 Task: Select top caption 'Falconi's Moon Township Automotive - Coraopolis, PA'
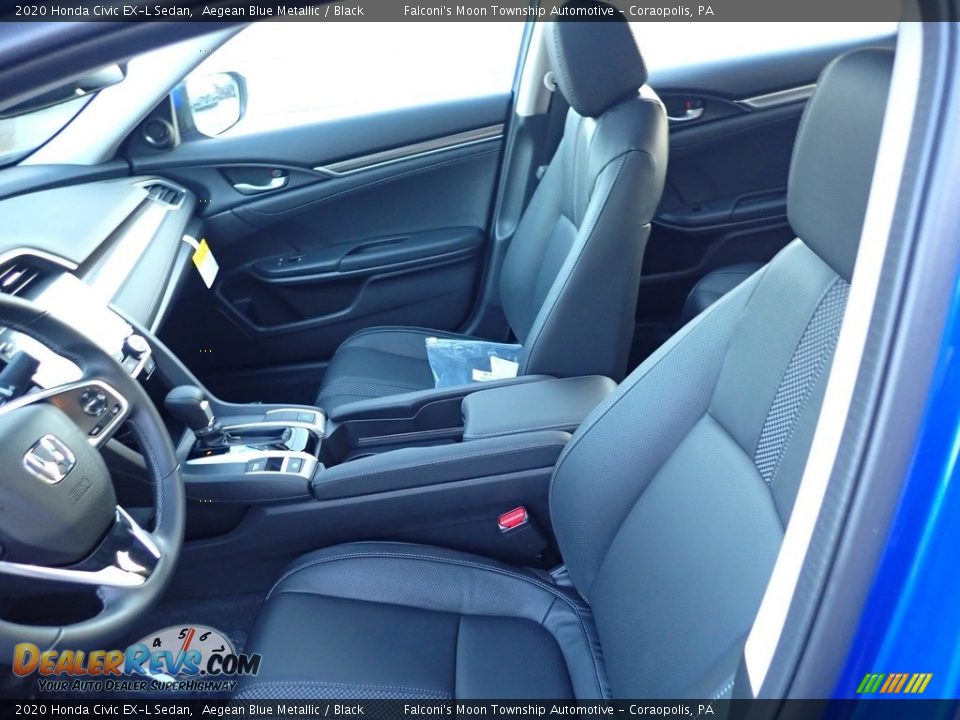(x=558, y=10)
